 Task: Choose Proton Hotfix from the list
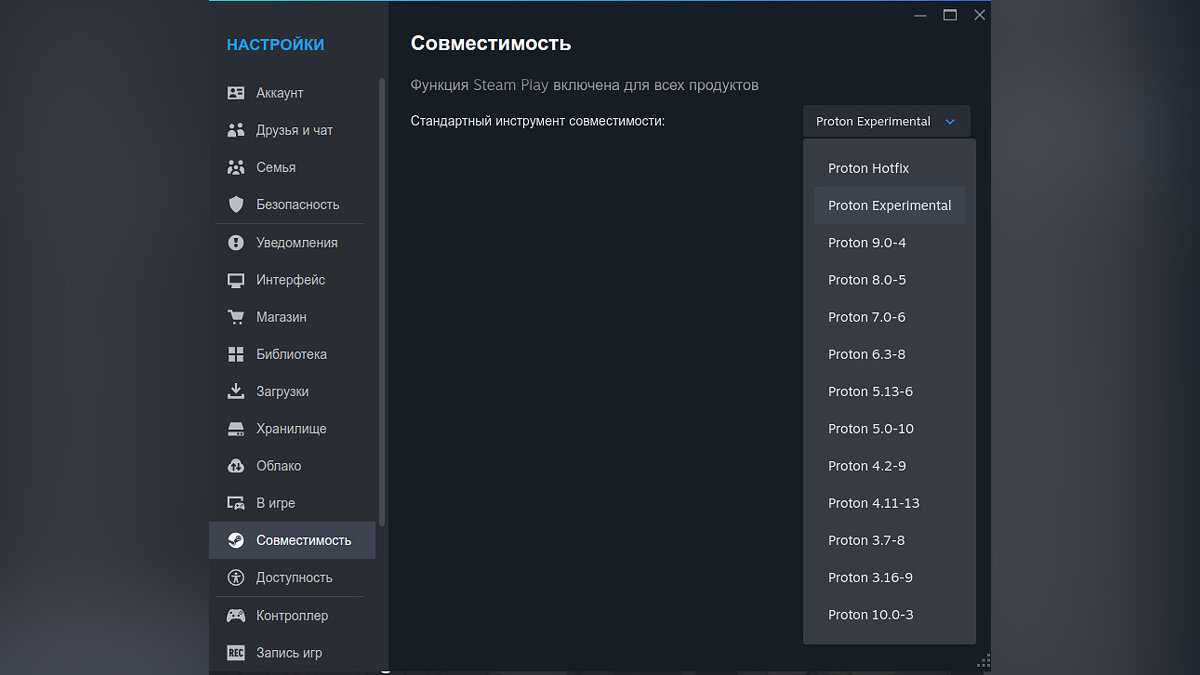click(868, 168)
